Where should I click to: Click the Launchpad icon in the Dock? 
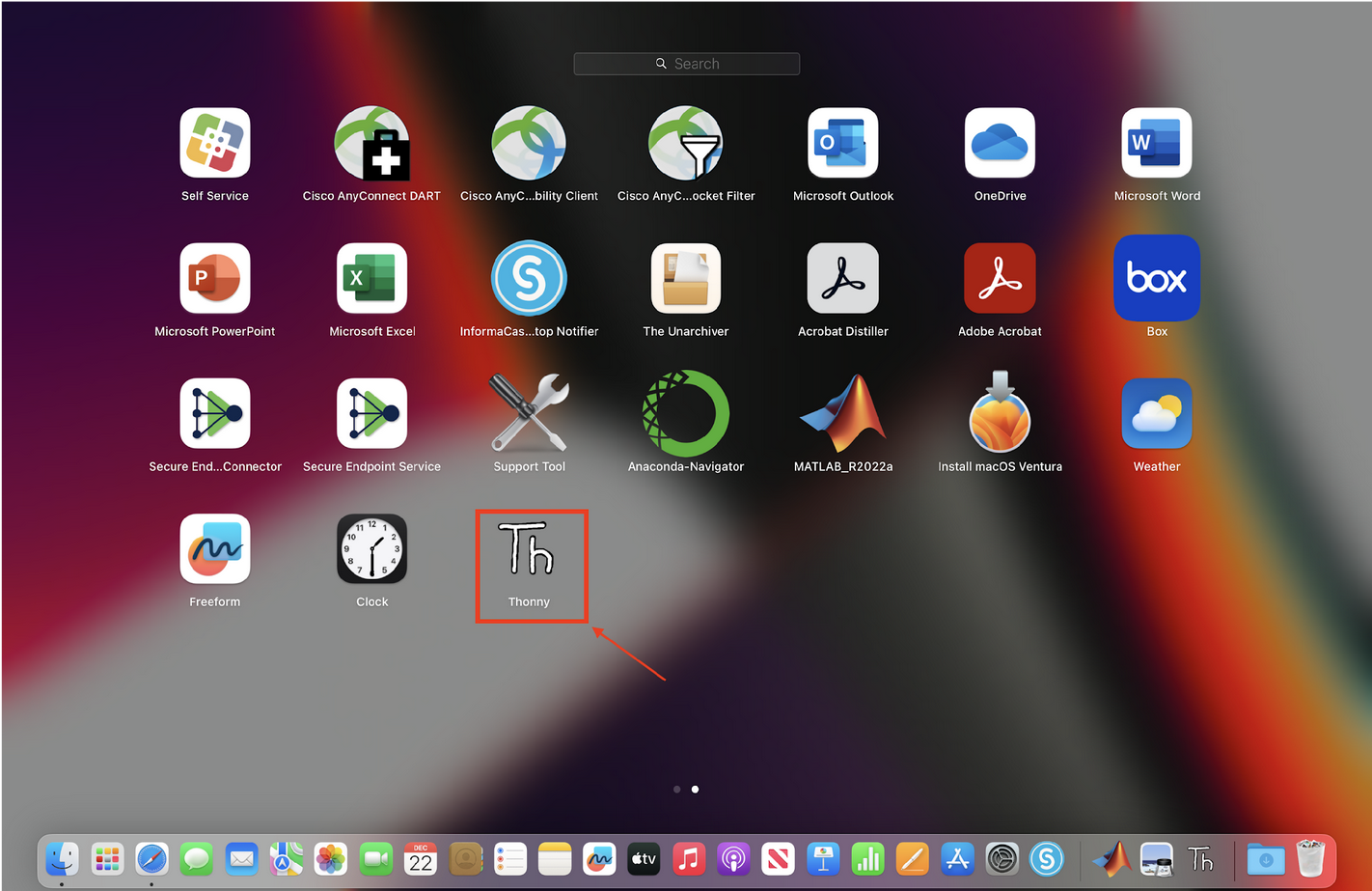[x=107, y=858]
